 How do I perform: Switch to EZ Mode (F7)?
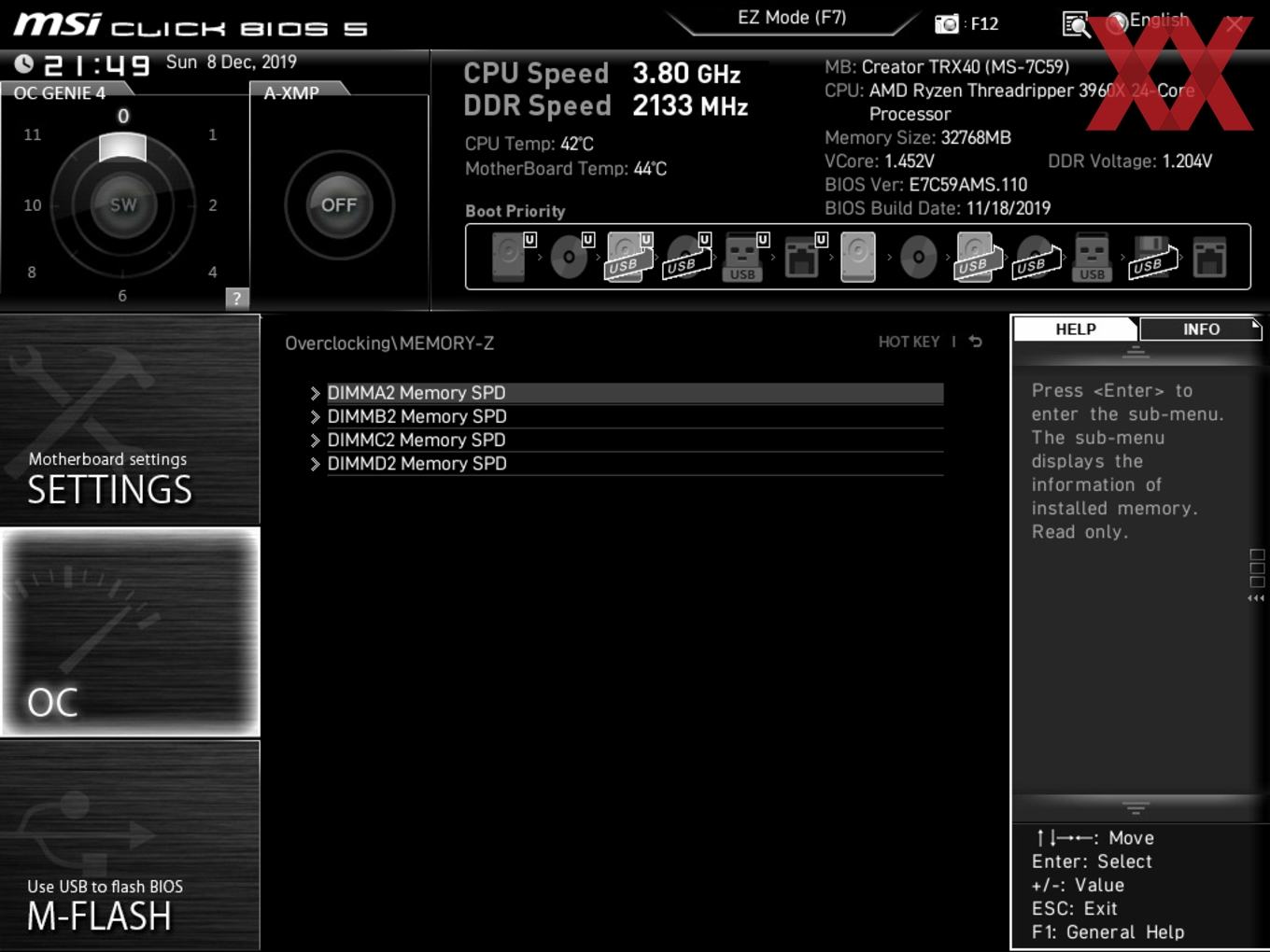pyautogui.click(x=792, y=18)
